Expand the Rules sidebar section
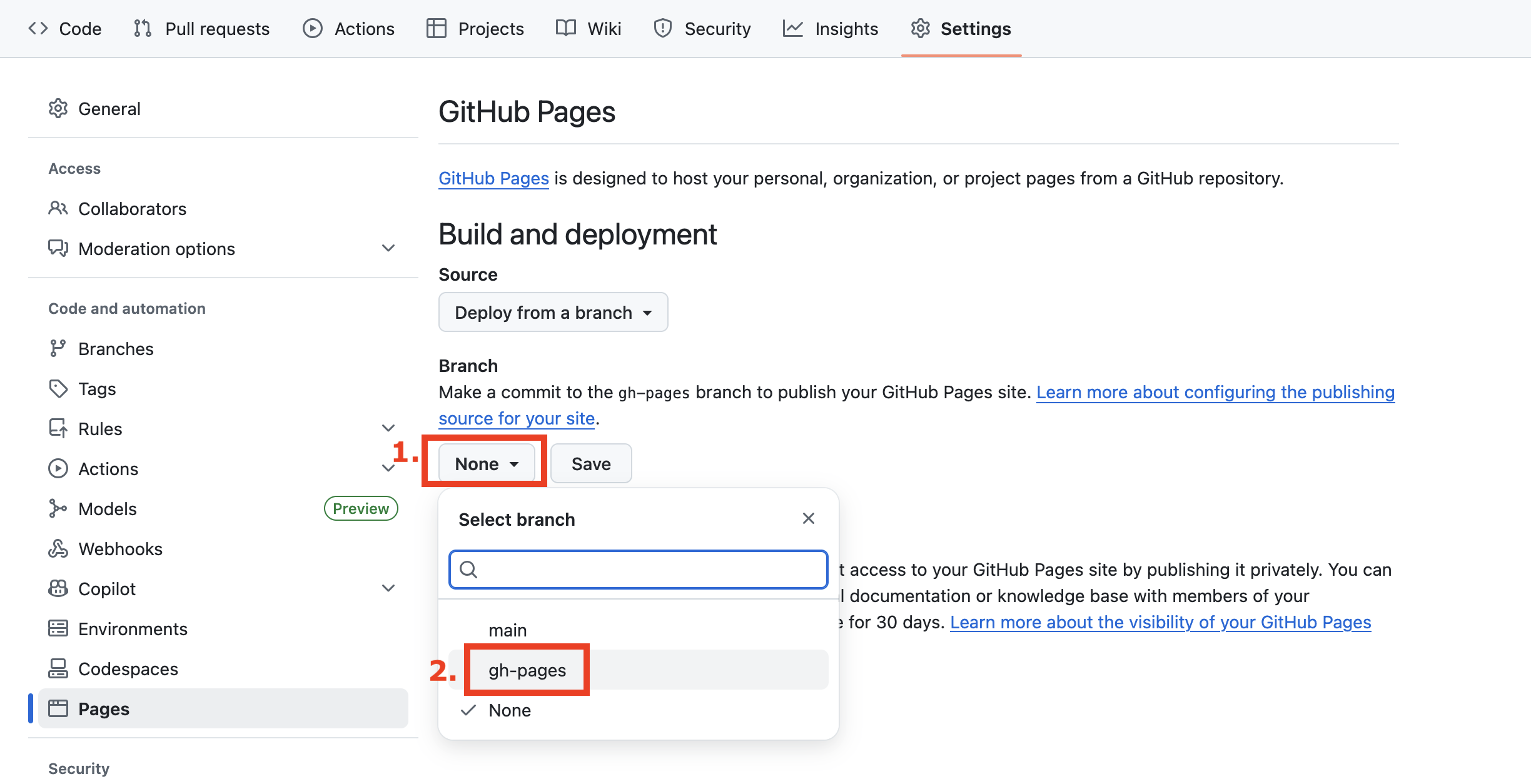 coord(388,429)
